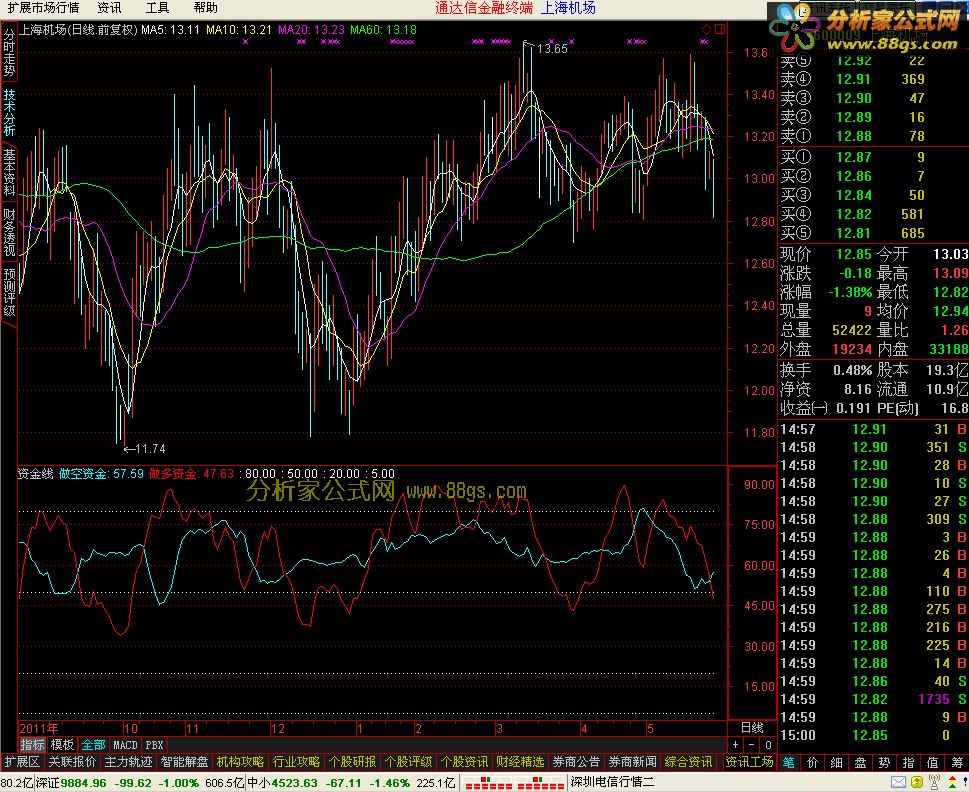The width and height of the screenshot is (969, 792).
Task: Click the MA20: 13.23 label
Action: [x=311, y=30]
